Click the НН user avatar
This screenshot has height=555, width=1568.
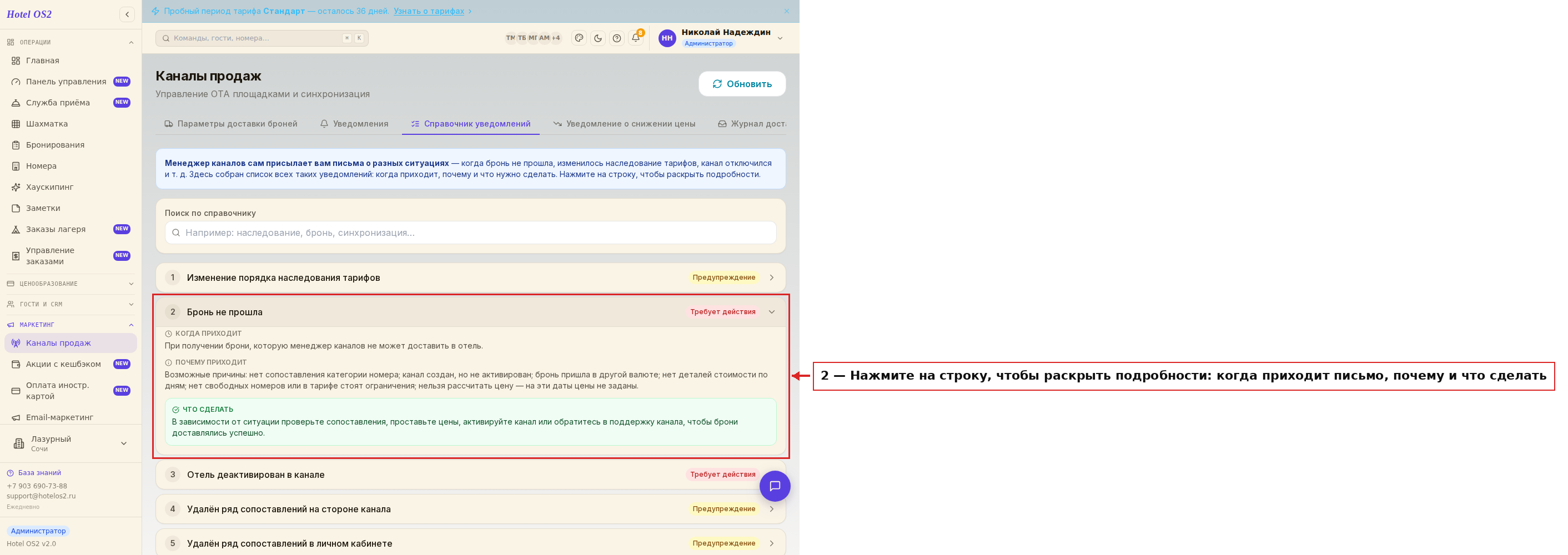tap(667, 38)
